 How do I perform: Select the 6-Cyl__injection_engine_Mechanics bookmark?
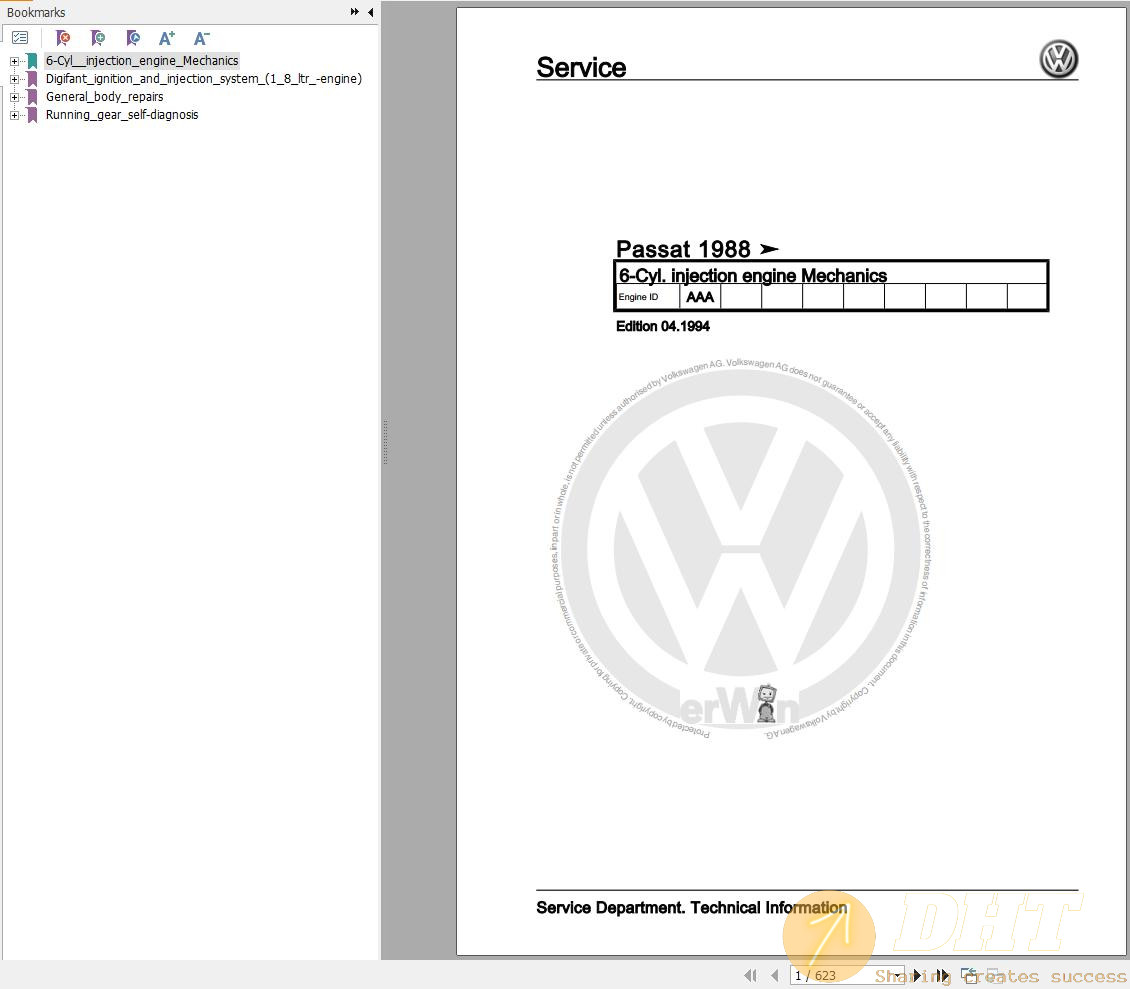click(x=142, y=61)
